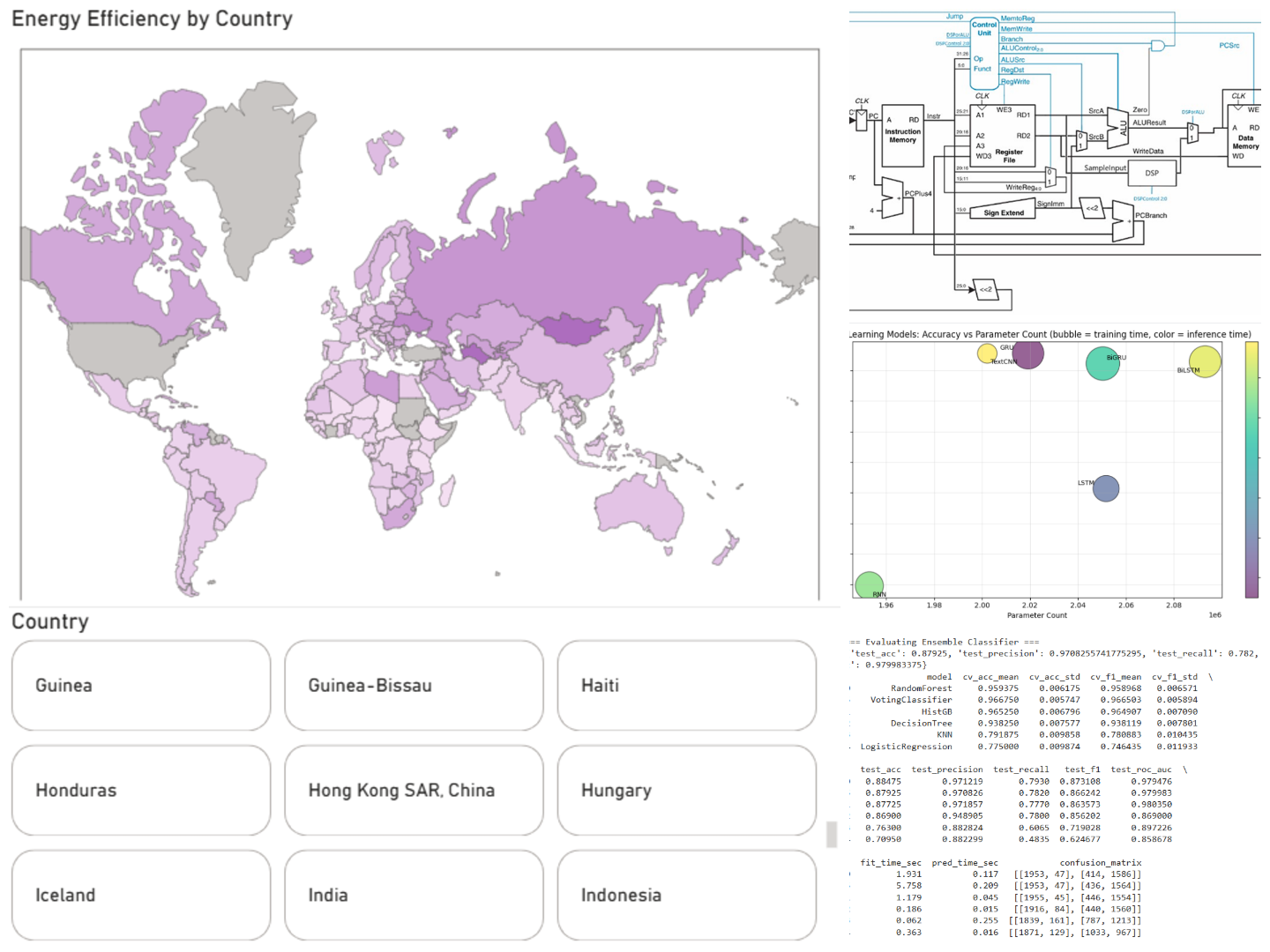The image size is (1270, 952).
Task: Click the Control Unit block in the diagram
Action: coord(984,53)
